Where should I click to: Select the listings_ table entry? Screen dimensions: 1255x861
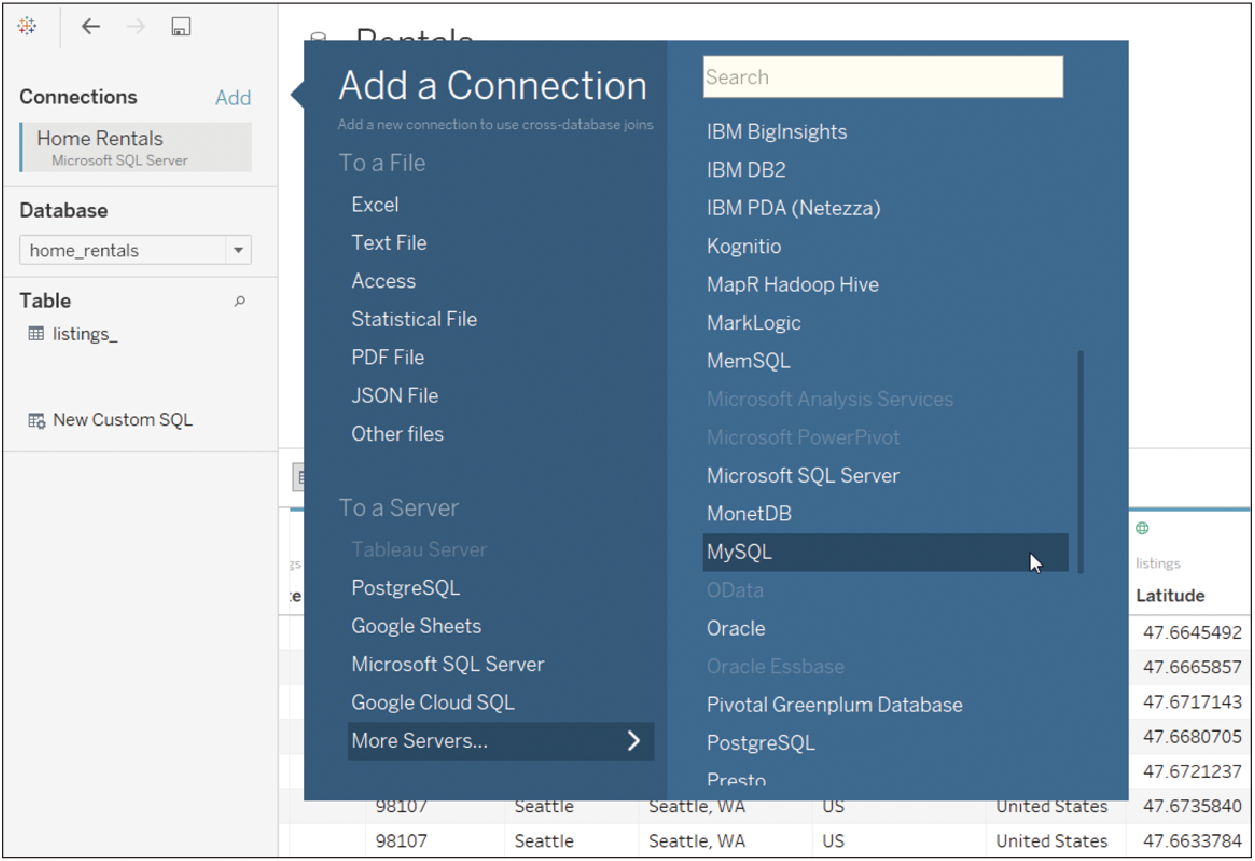(85, 334)
